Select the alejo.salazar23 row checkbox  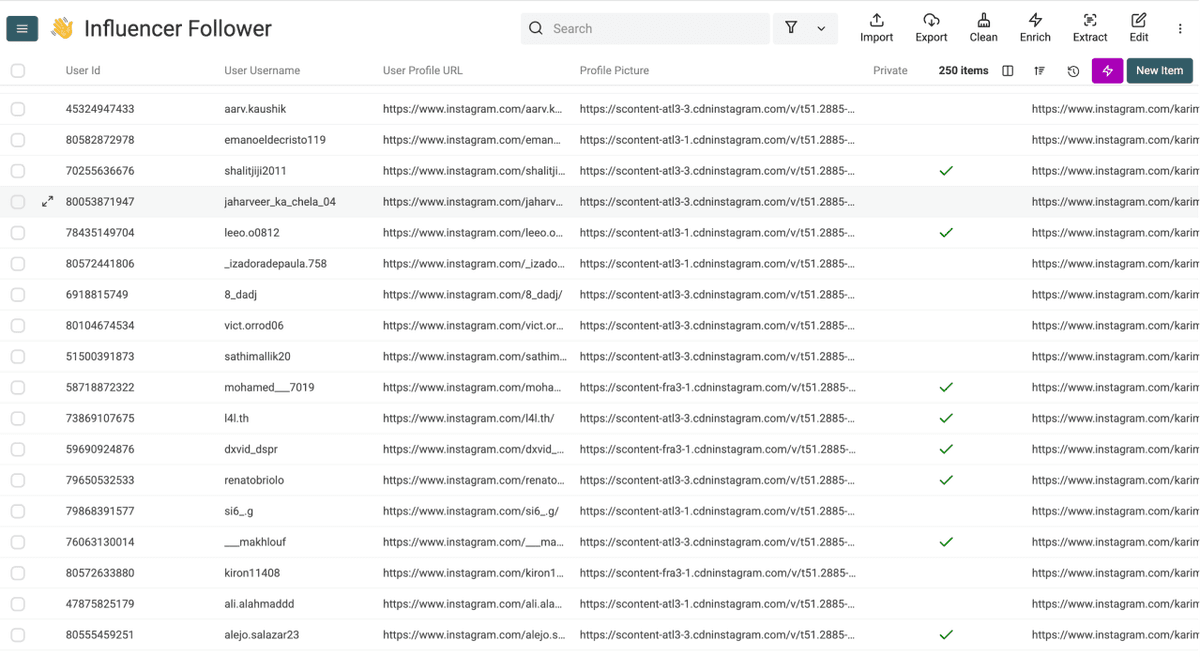click(18, 635)
